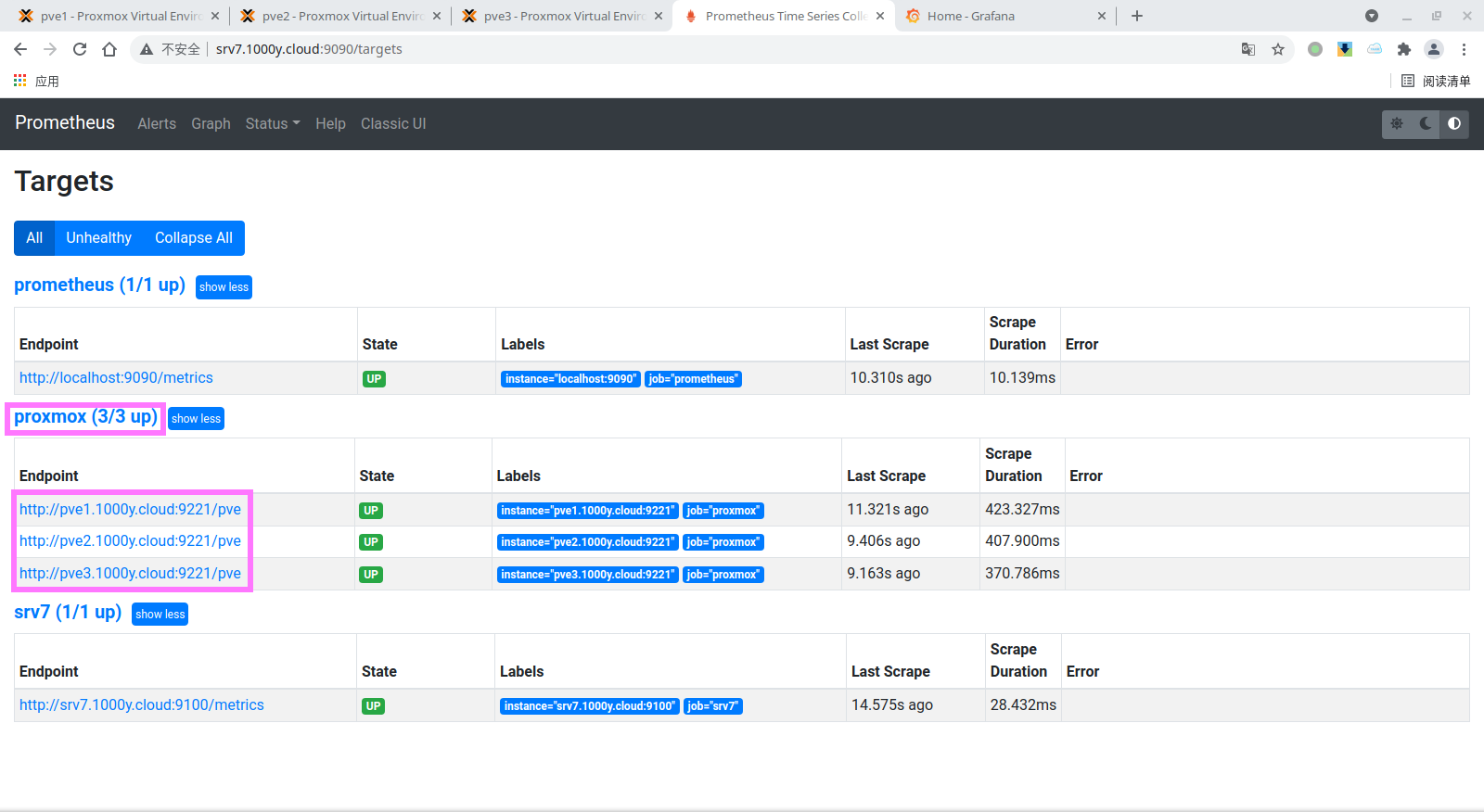Click the browser reload button
The image size is (1484, 812).
(80, 49)
